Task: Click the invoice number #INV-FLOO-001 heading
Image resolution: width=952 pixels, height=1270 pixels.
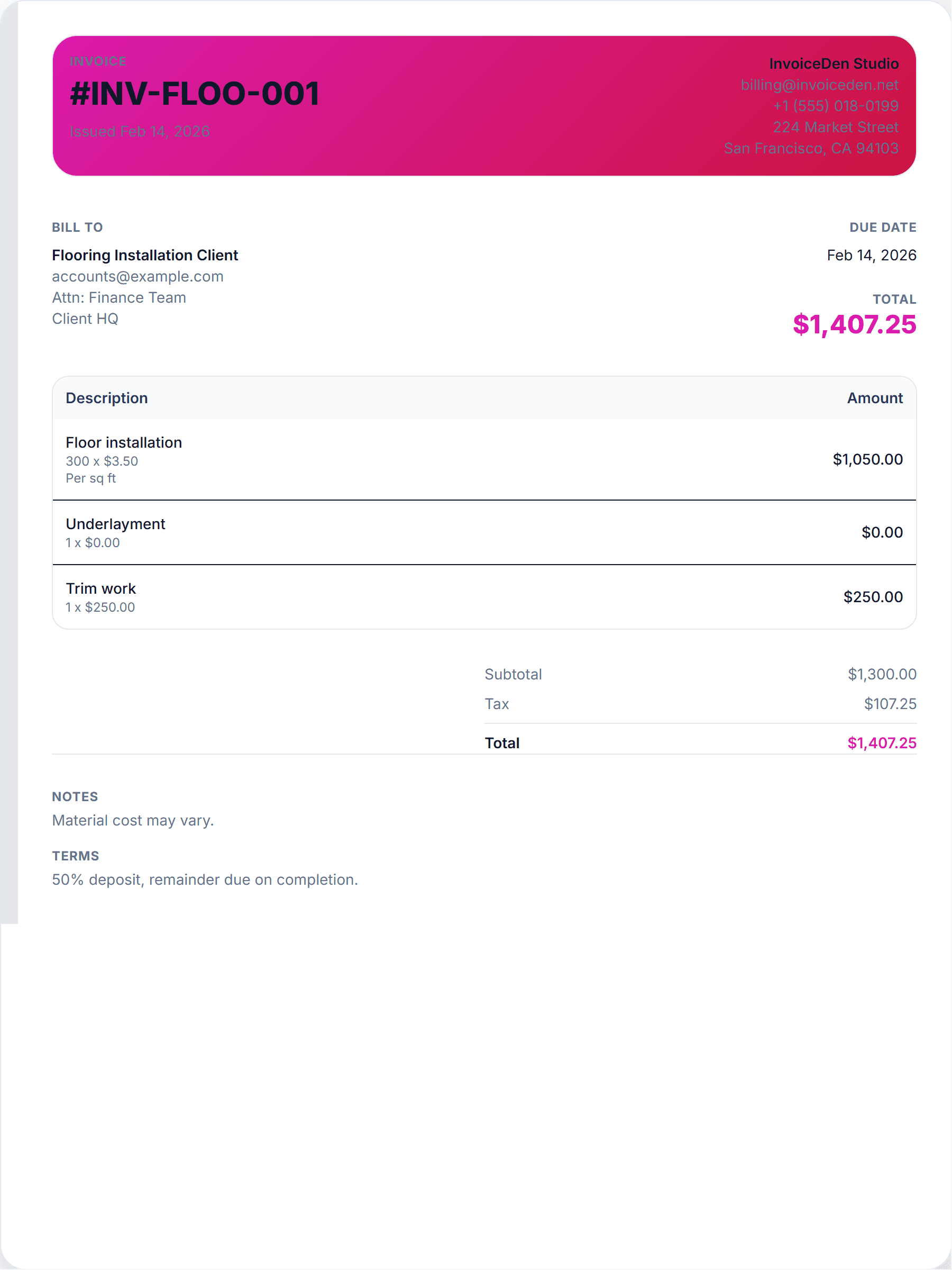Action: click(195, 94)
